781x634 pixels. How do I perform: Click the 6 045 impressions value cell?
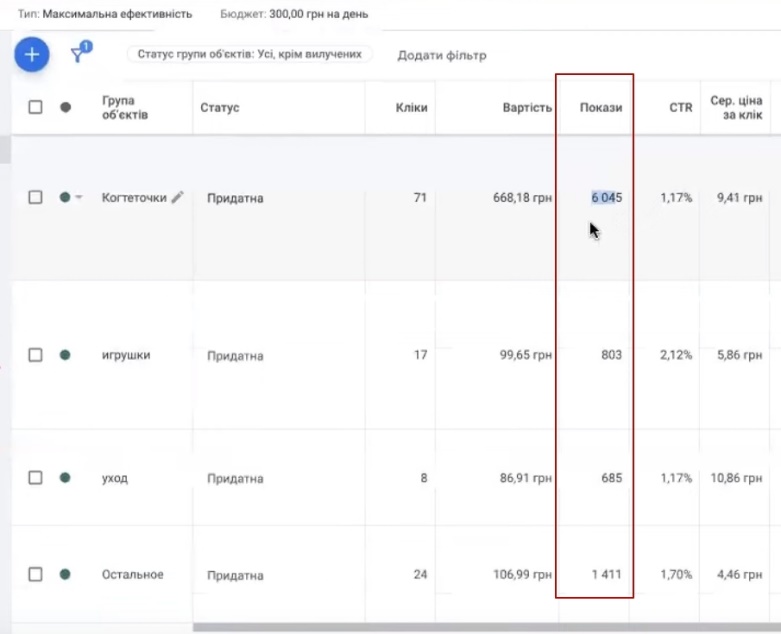[x=606, y=198]
